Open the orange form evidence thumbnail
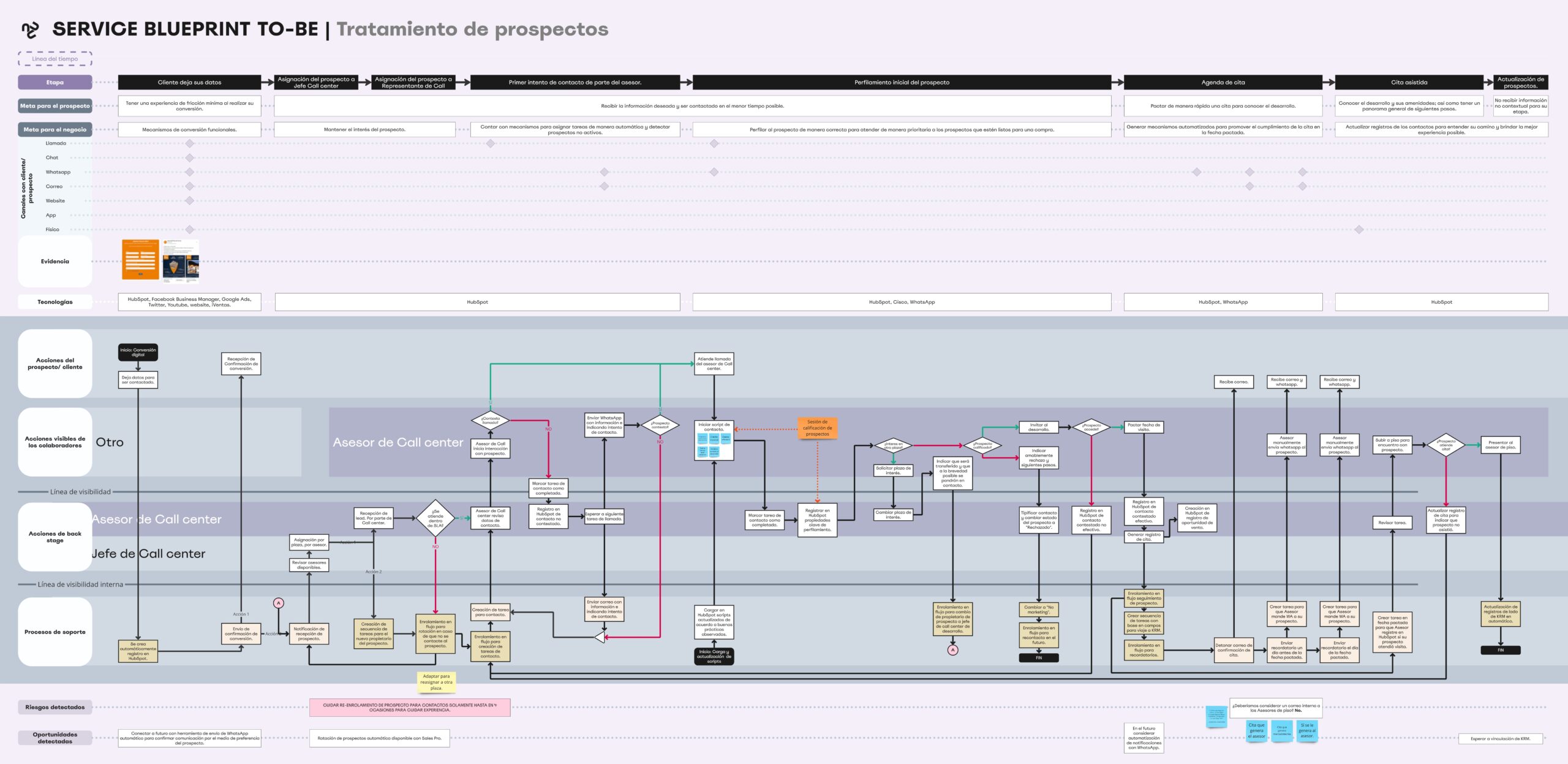 (x=140, y=260)
